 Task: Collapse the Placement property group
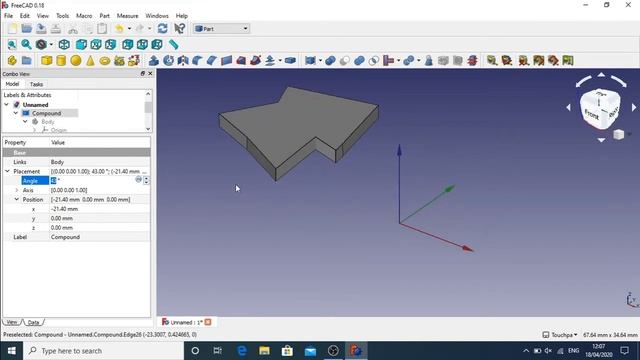7,171
